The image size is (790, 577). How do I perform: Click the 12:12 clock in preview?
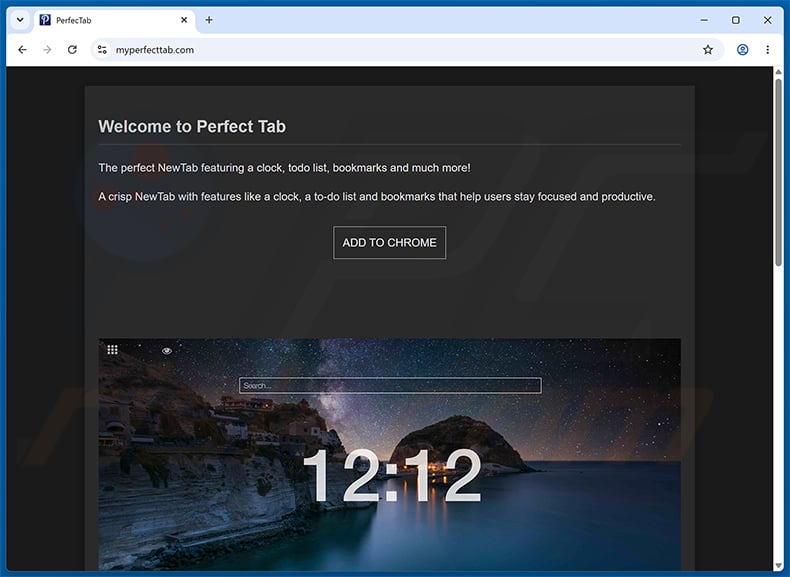[392, 476]
